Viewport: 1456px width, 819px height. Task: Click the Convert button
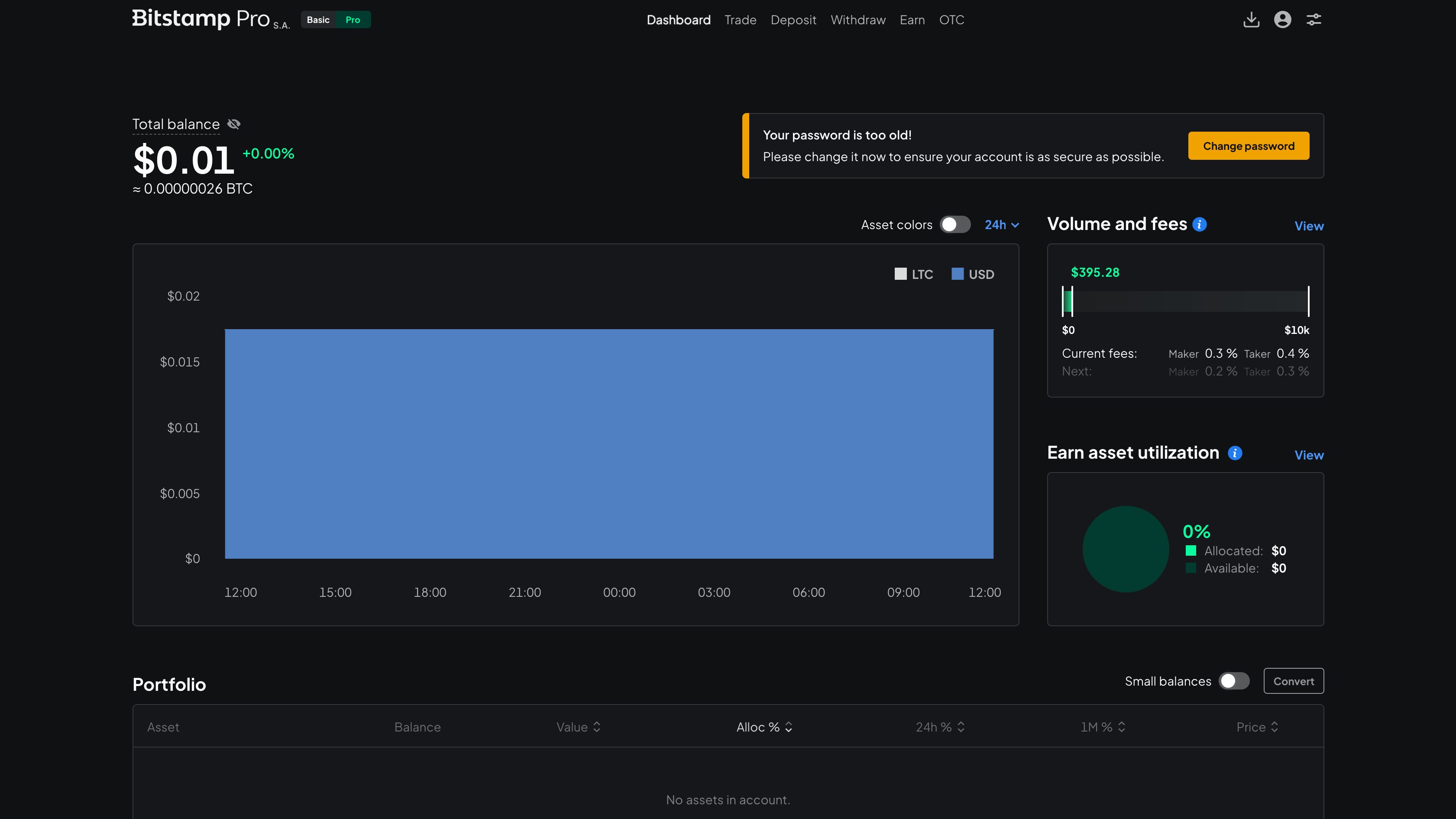tap(1293, 681)
